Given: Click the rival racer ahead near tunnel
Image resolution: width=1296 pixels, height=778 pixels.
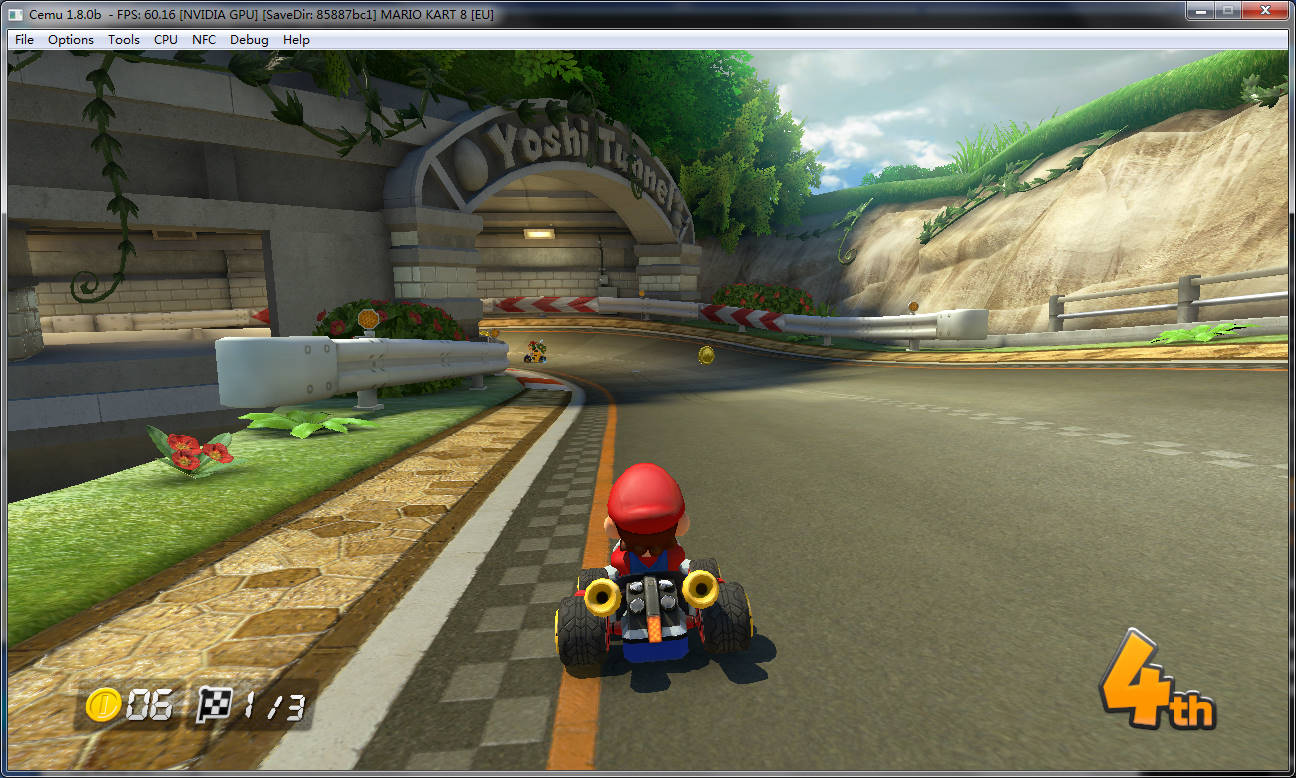Looking at the screenshot, I should [x=537, y=351].
